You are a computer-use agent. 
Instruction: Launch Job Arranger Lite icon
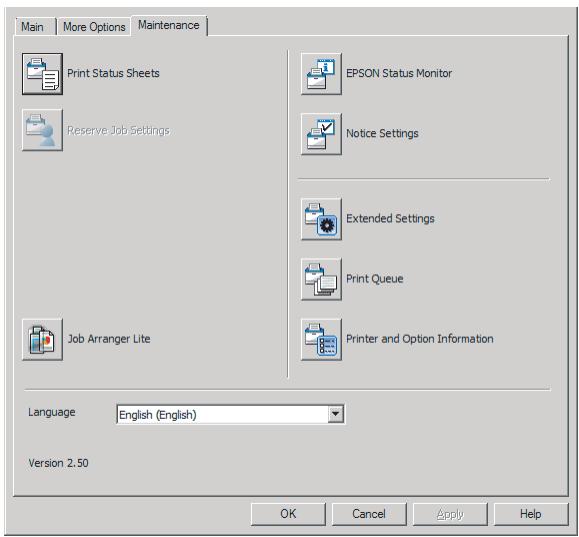(42, 339)
